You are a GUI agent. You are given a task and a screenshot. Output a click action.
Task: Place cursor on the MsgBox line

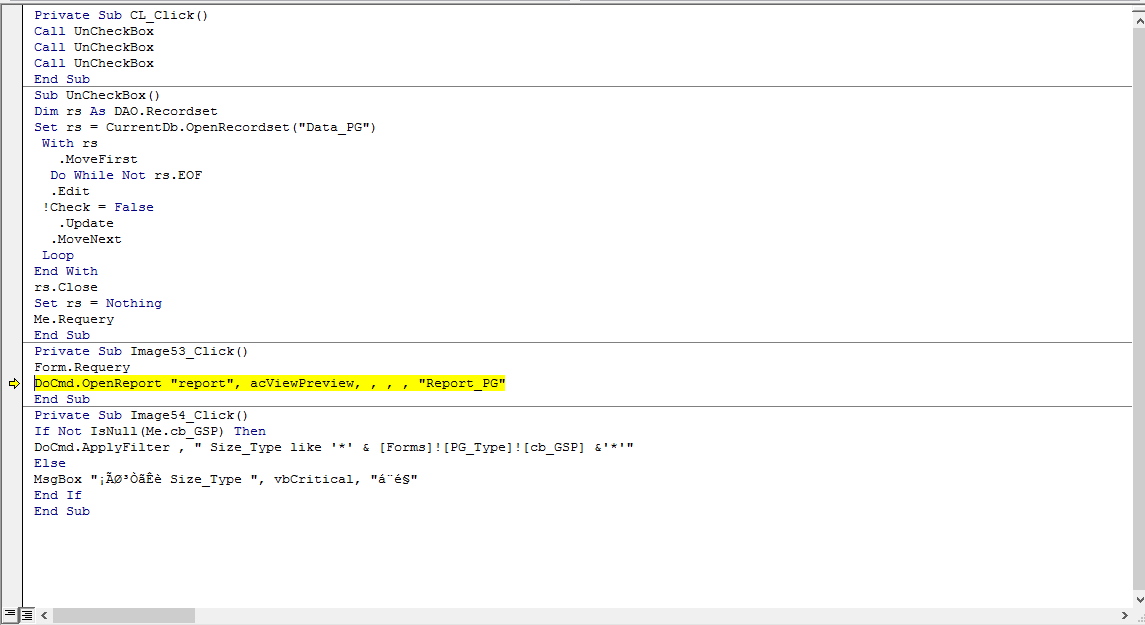click(226, 479)
